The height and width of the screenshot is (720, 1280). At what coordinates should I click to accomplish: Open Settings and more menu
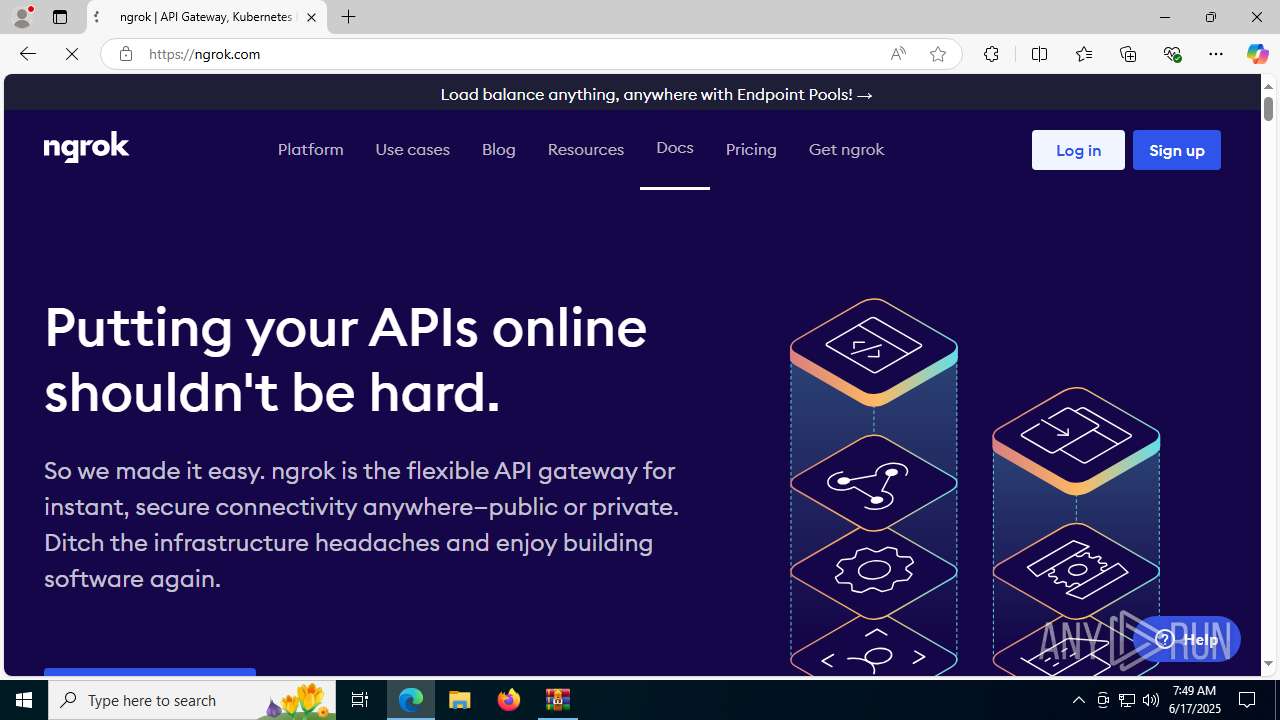tap(1216, 54)
